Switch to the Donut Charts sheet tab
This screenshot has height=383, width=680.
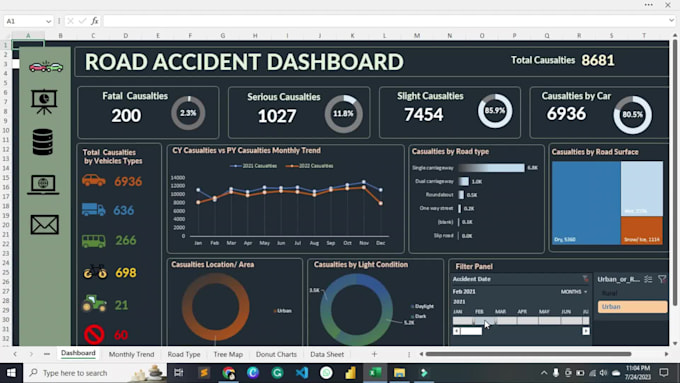coord(276,354)
